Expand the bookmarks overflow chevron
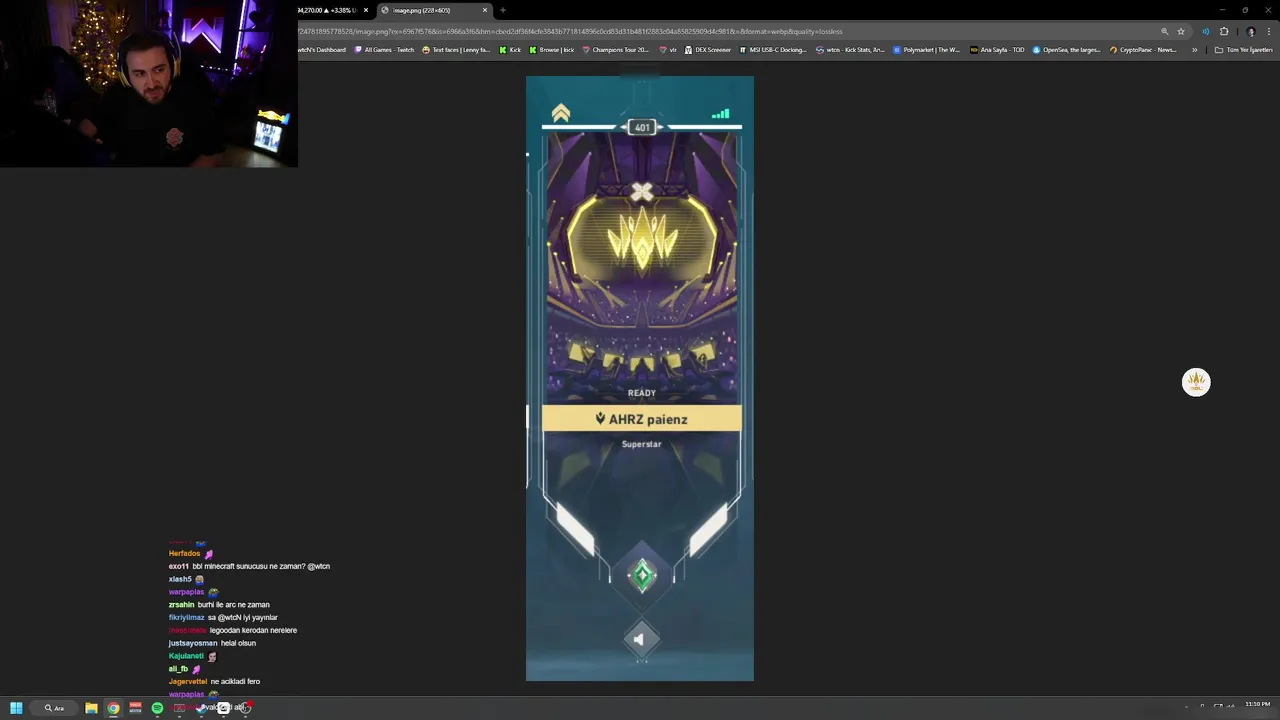 pos(1194,50)
